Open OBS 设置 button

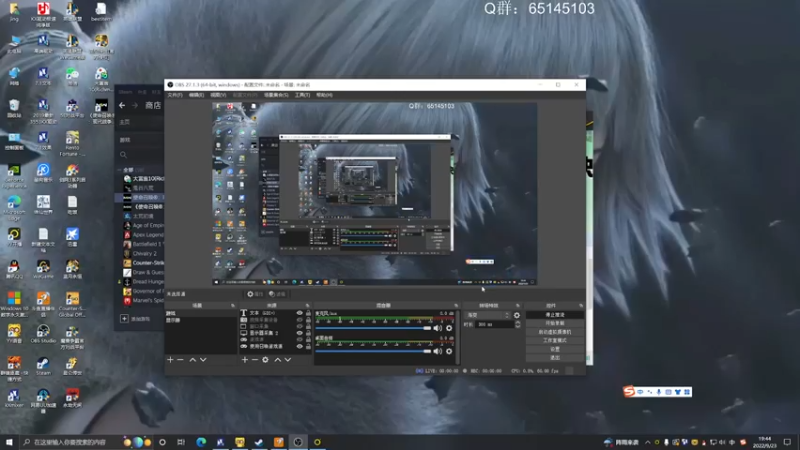[555, 349]
